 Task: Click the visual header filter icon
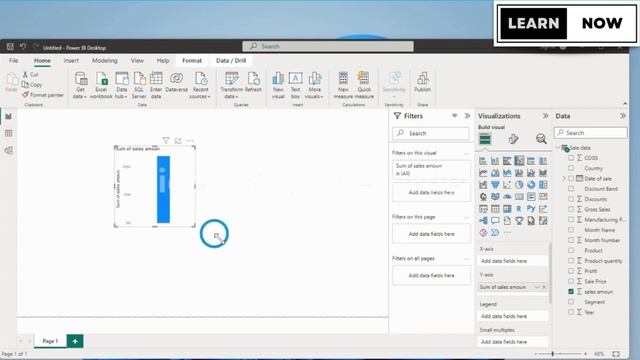pyautogui.click(x=166, y=140)
